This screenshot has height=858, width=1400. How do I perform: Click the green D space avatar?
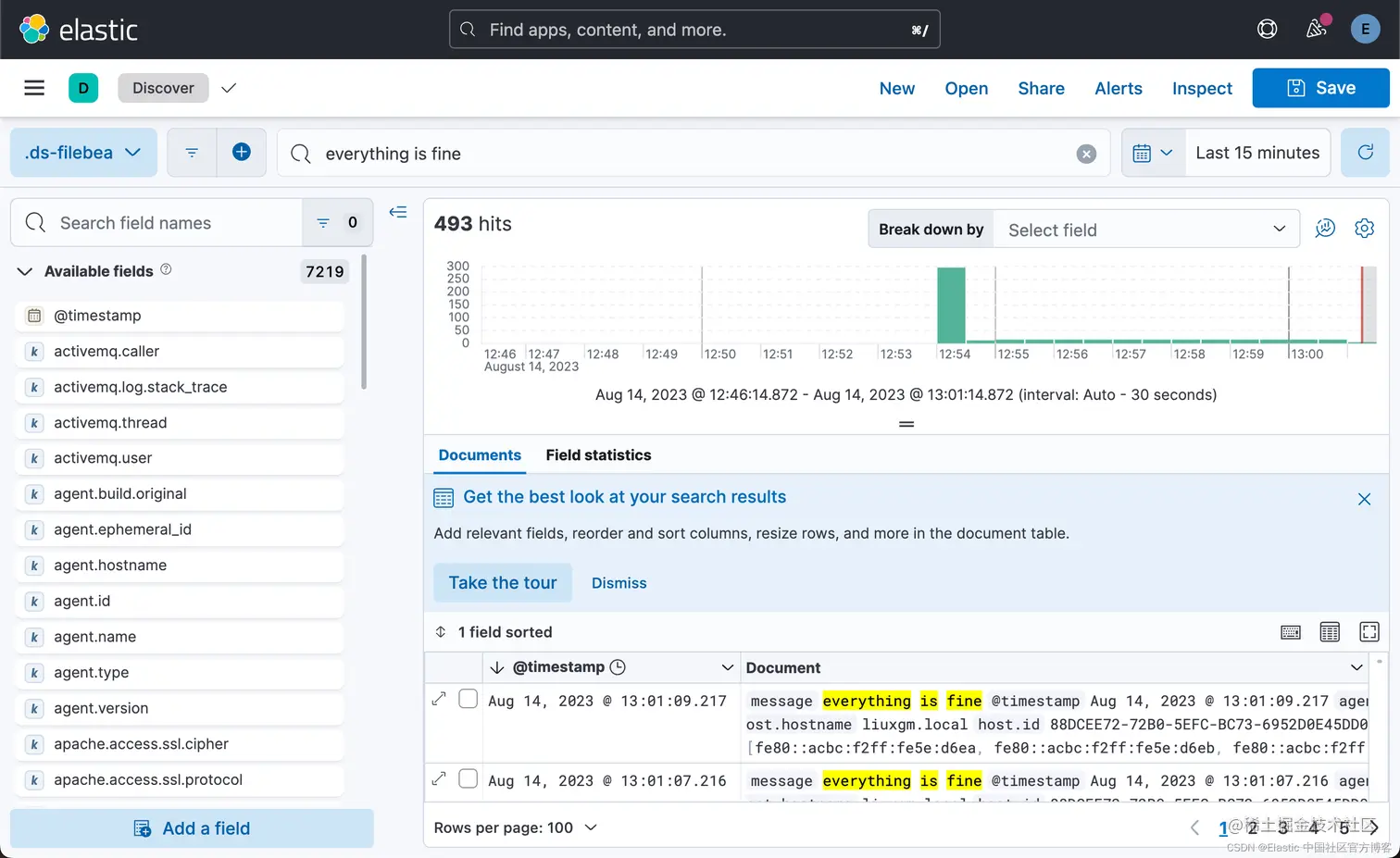coord(83,88)
